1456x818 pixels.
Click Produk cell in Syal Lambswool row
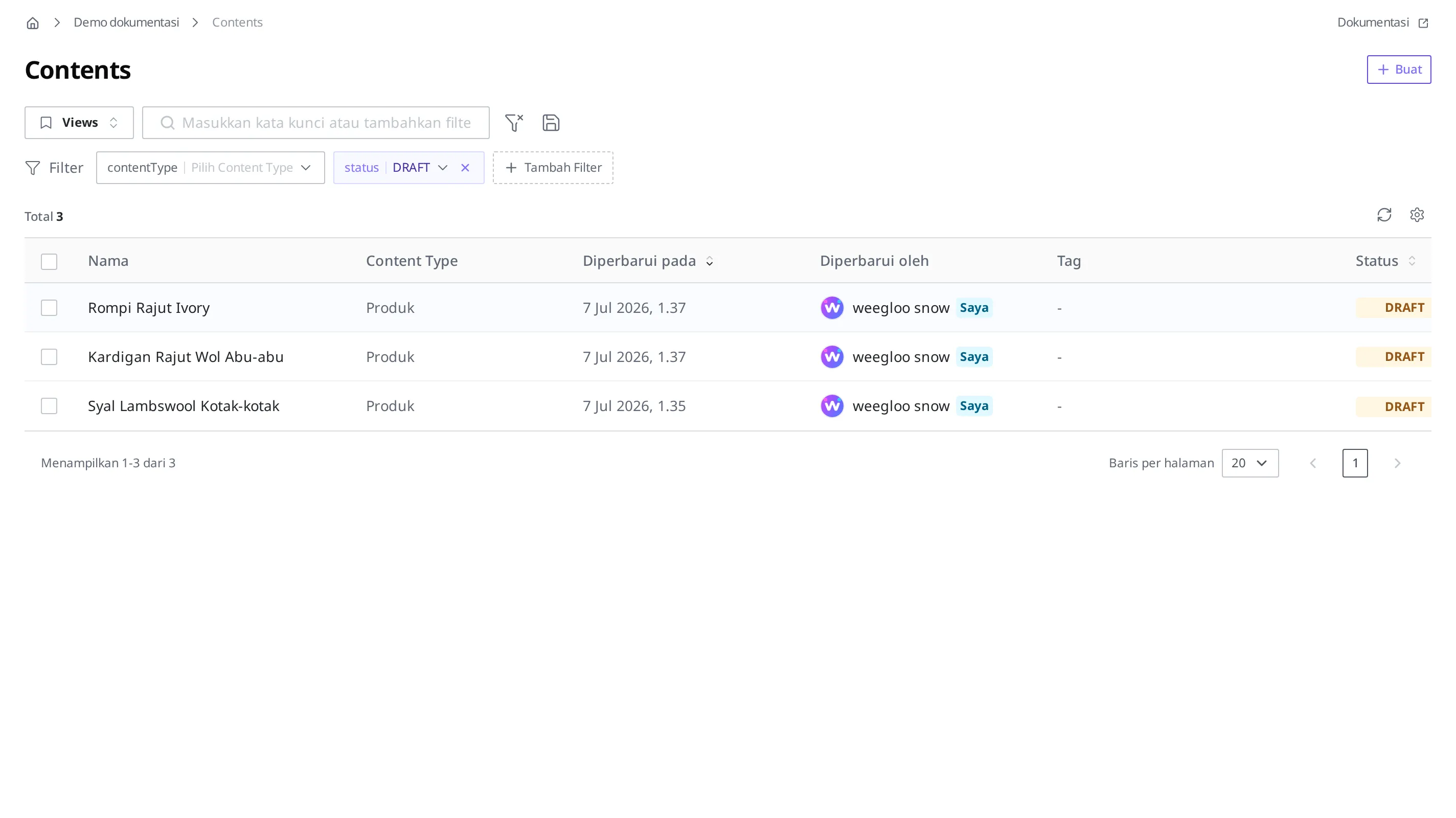coord(390,406)
